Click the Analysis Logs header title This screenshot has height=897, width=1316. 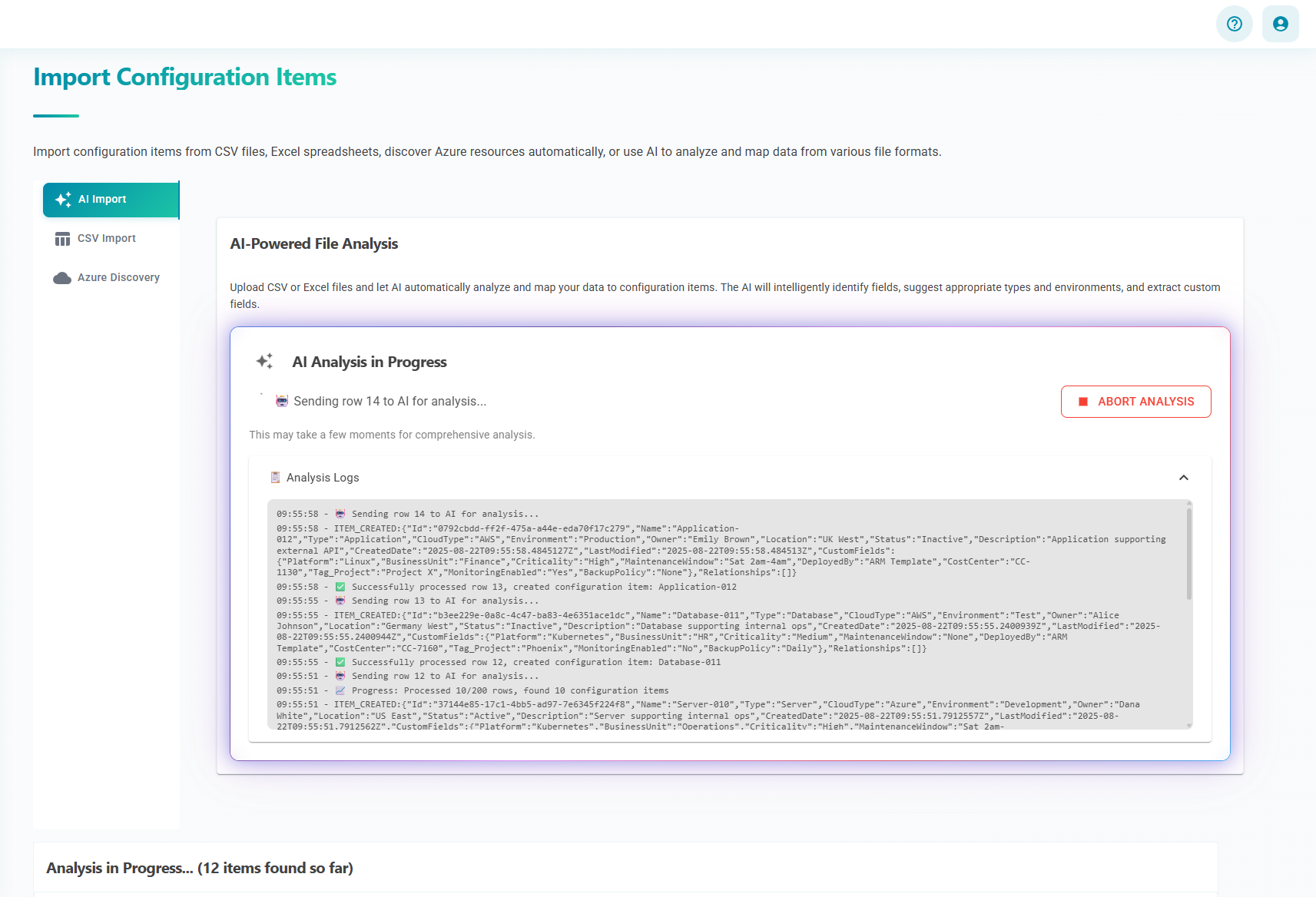coord(323,478)
